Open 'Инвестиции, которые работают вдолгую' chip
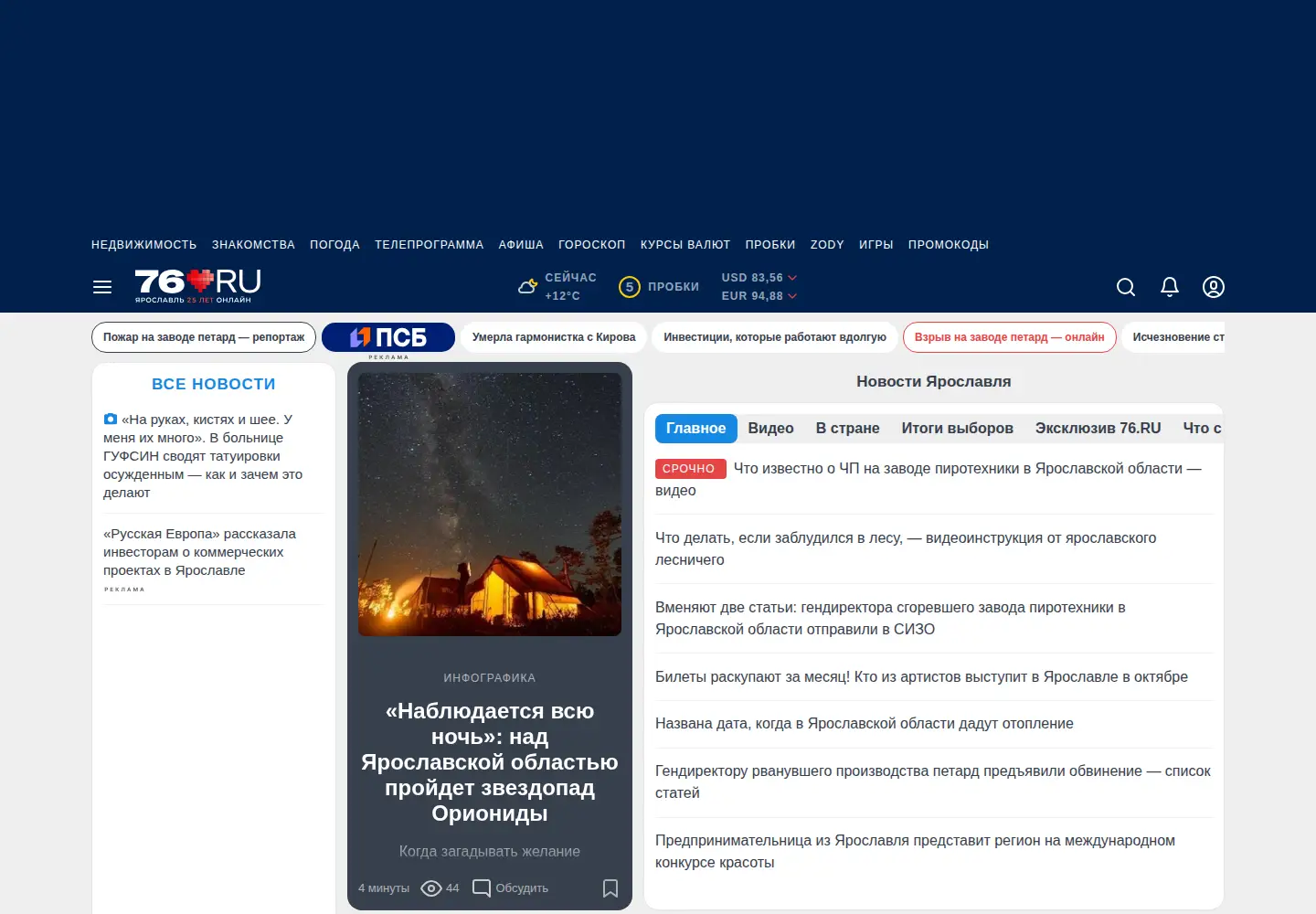Viewport: 1316px width, 914px height. tap(775, 337)
